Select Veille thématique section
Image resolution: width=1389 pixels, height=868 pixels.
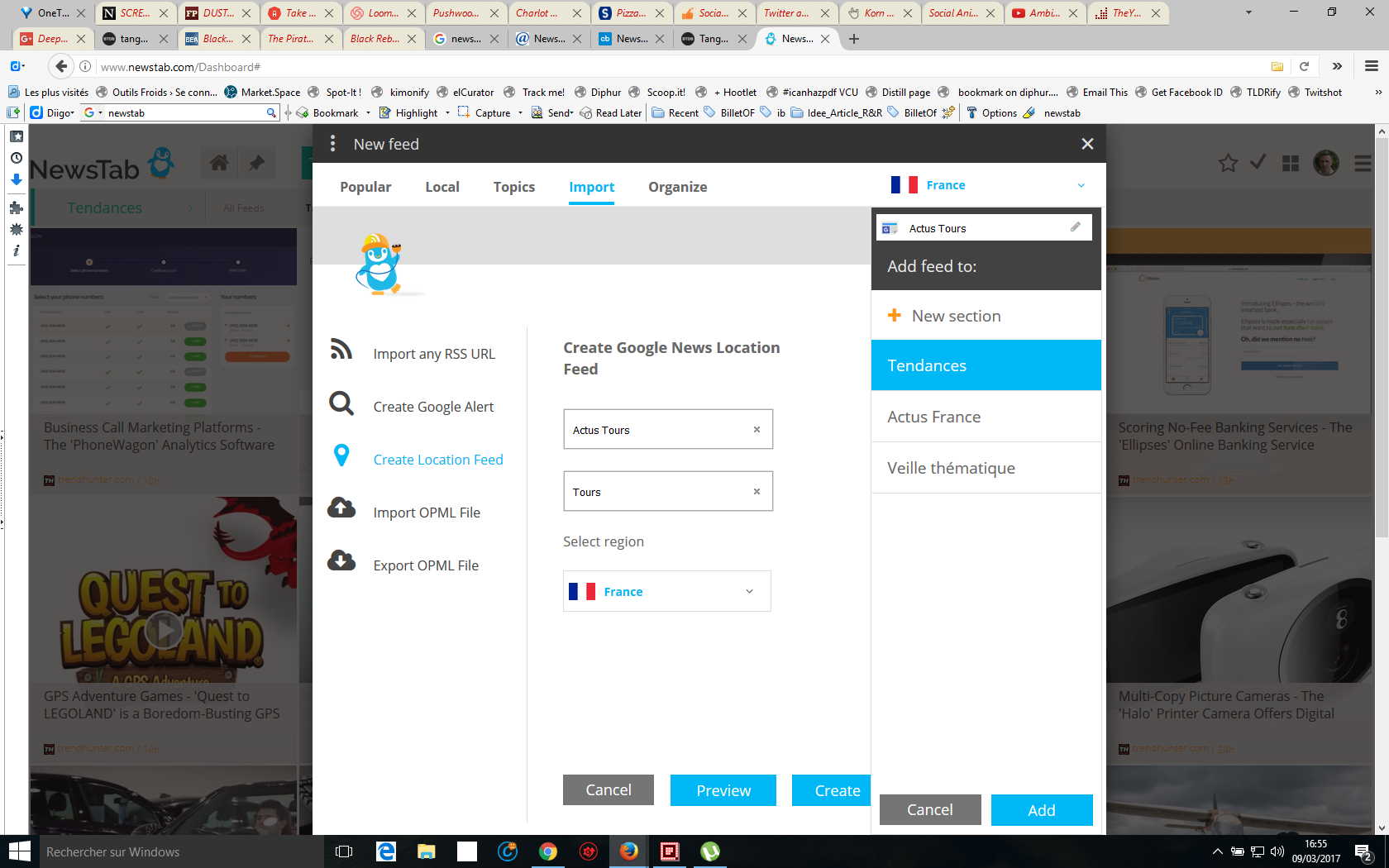(986, 468)
